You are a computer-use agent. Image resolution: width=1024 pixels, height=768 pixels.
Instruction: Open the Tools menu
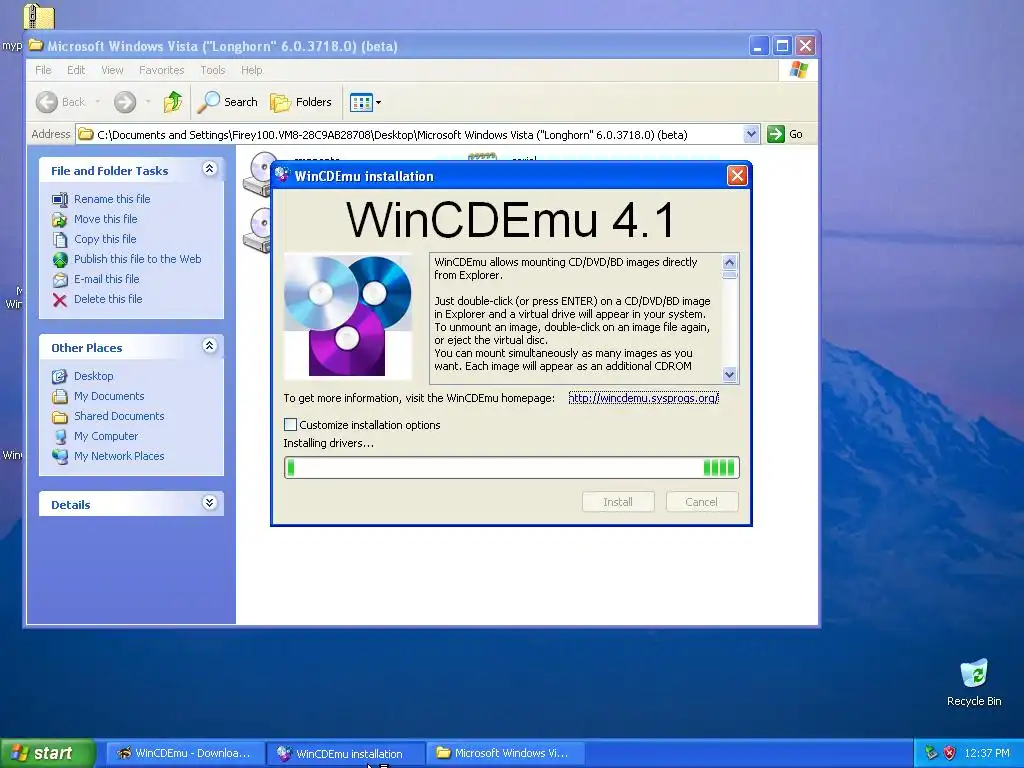212,70
